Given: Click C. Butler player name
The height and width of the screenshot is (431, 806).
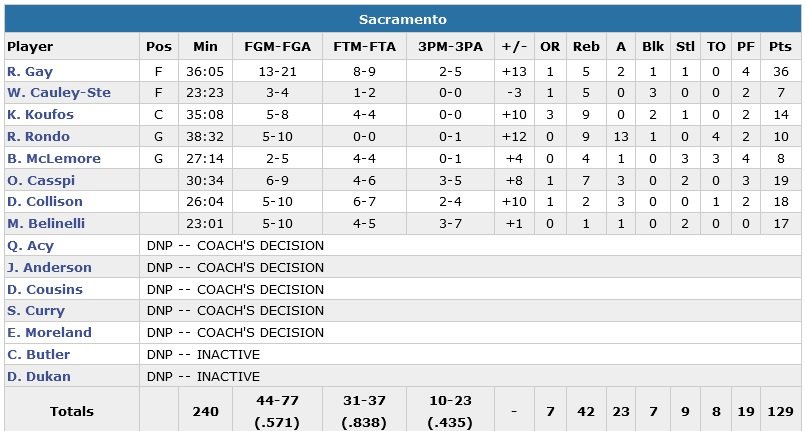Looking at the screenshot, I should point(38,354).
